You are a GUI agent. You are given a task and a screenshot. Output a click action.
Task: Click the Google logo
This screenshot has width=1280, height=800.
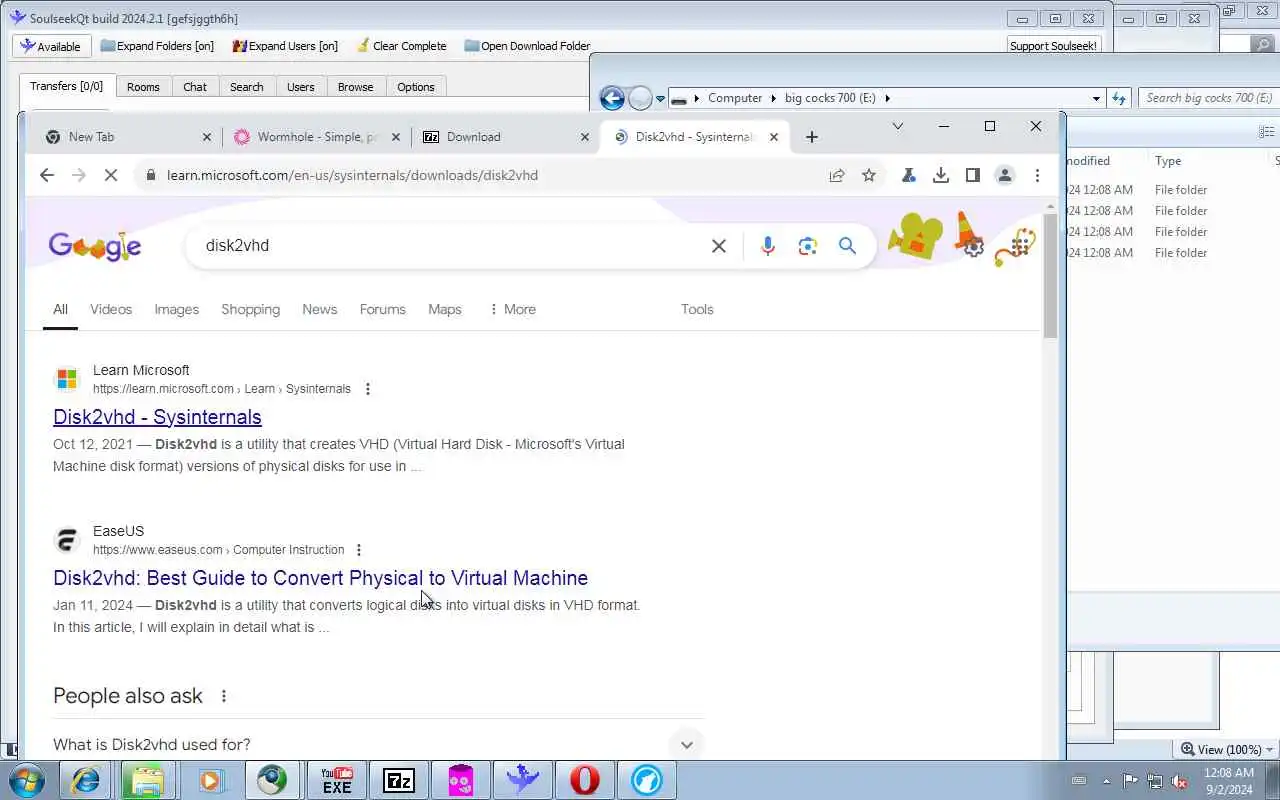pyautogui.click(x=95, y=246)
